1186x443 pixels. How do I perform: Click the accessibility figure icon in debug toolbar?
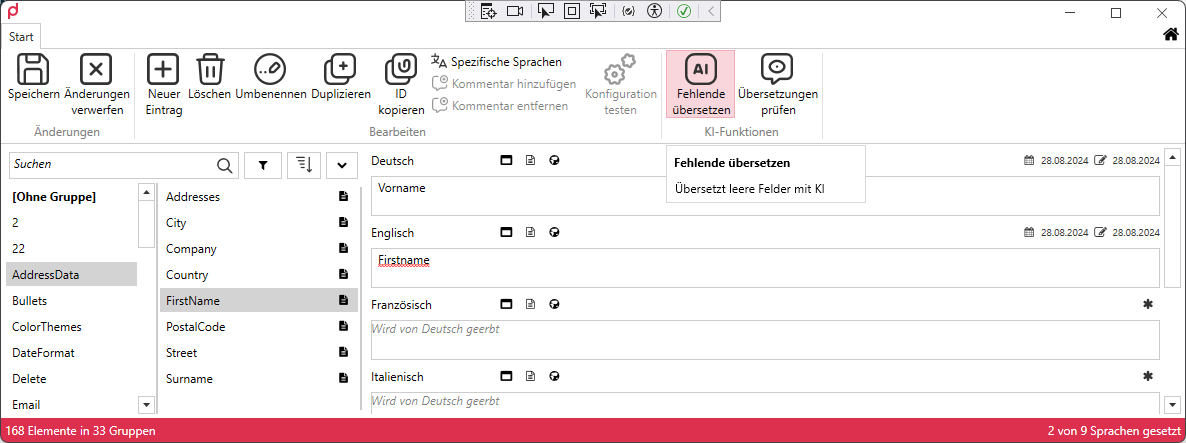[655, 11]
